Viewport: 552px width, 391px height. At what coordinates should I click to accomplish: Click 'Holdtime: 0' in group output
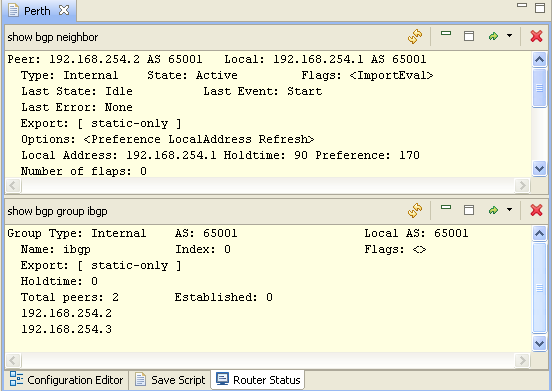tap(59, 281)
